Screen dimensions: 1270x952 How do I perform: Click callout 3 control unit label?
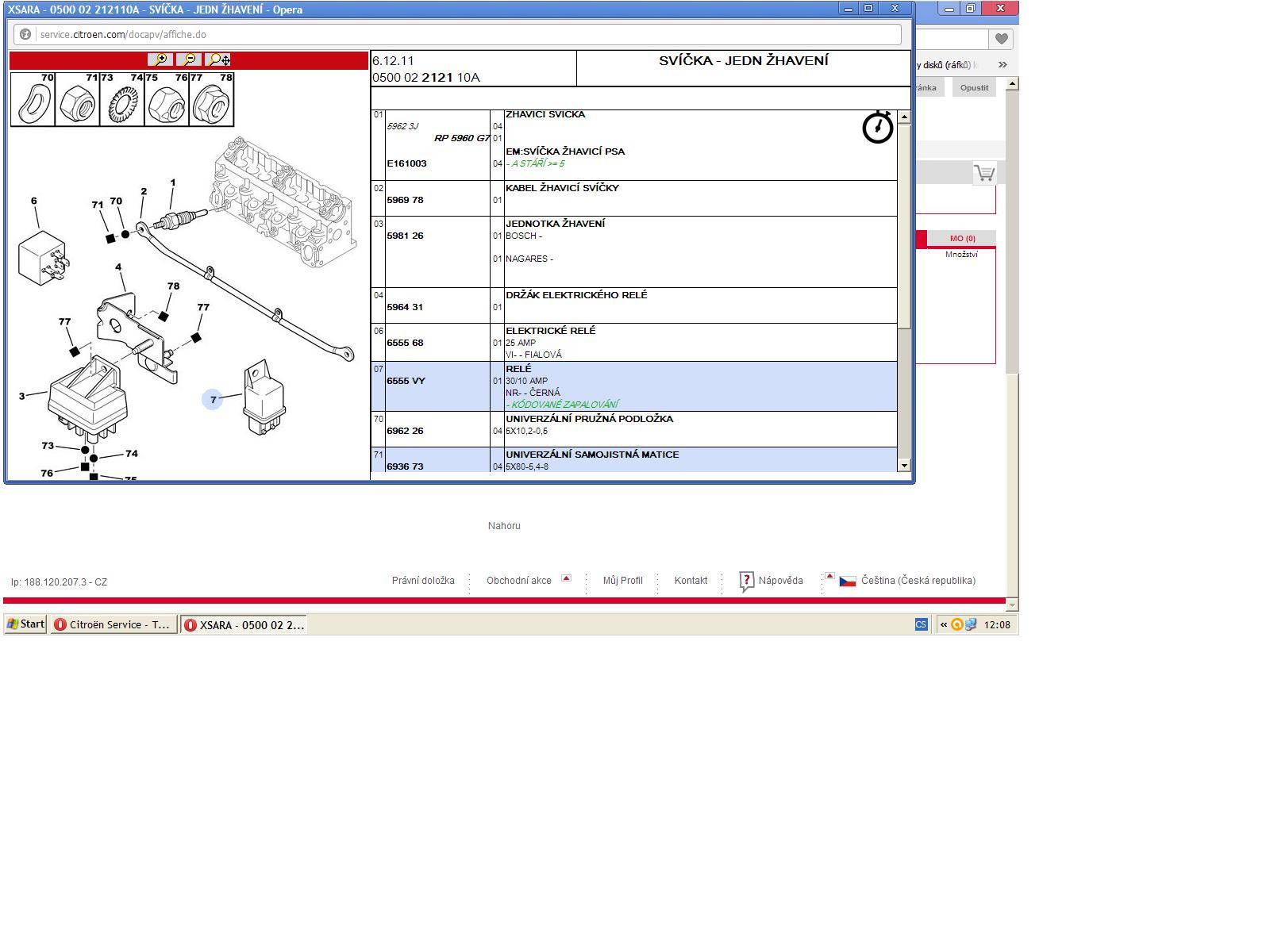(21, 396)
